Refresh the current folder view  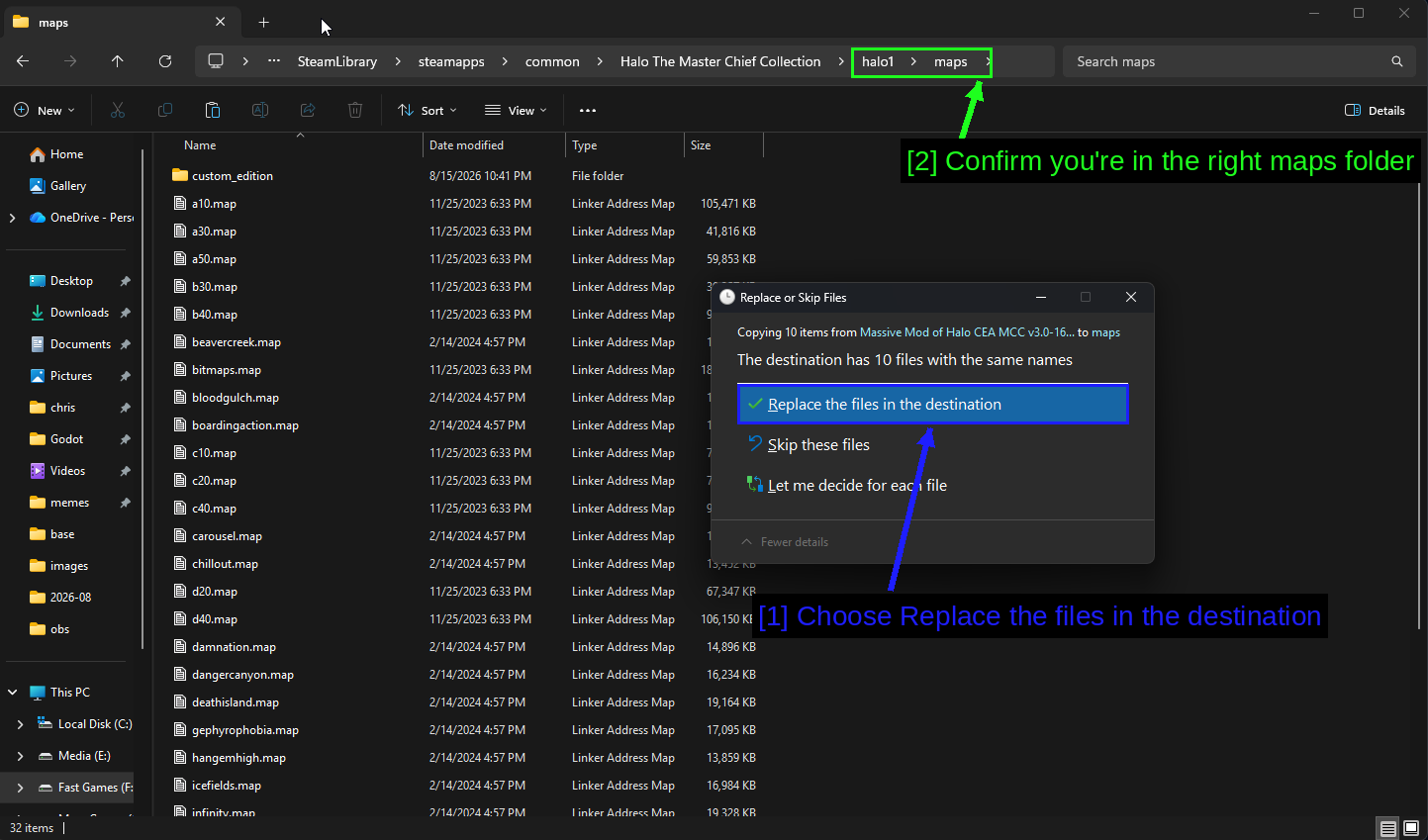click(165, 61)
